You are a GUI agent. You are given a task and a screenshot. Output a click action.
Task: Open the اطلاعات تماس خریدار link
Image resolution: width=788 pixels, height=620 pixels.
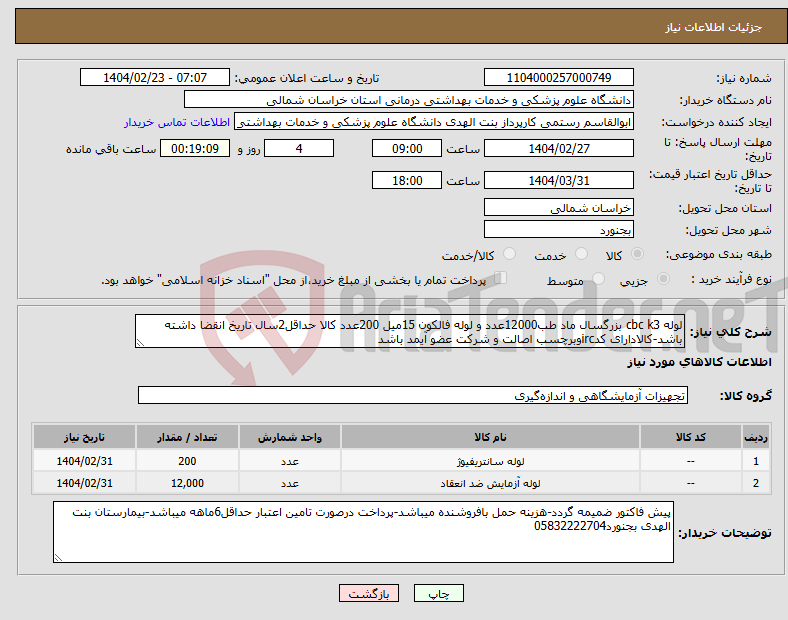[x=177, y=122]
